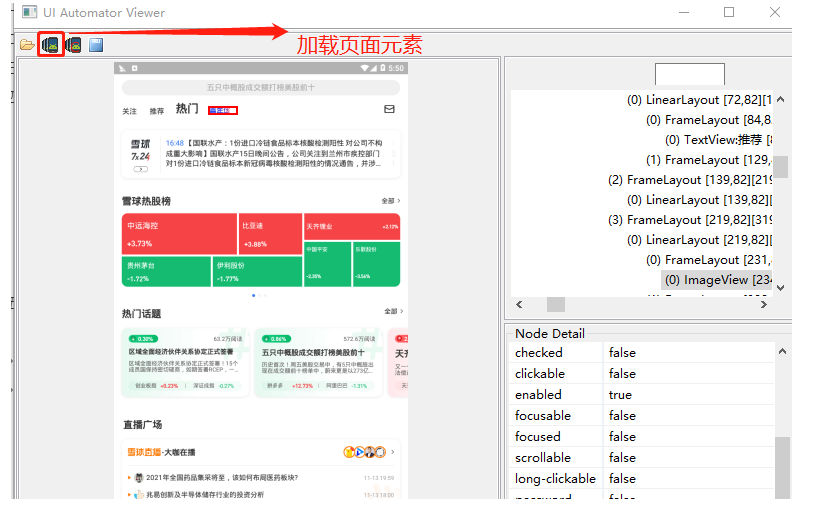Click 全部 next to 雪球热股榜

391,201
